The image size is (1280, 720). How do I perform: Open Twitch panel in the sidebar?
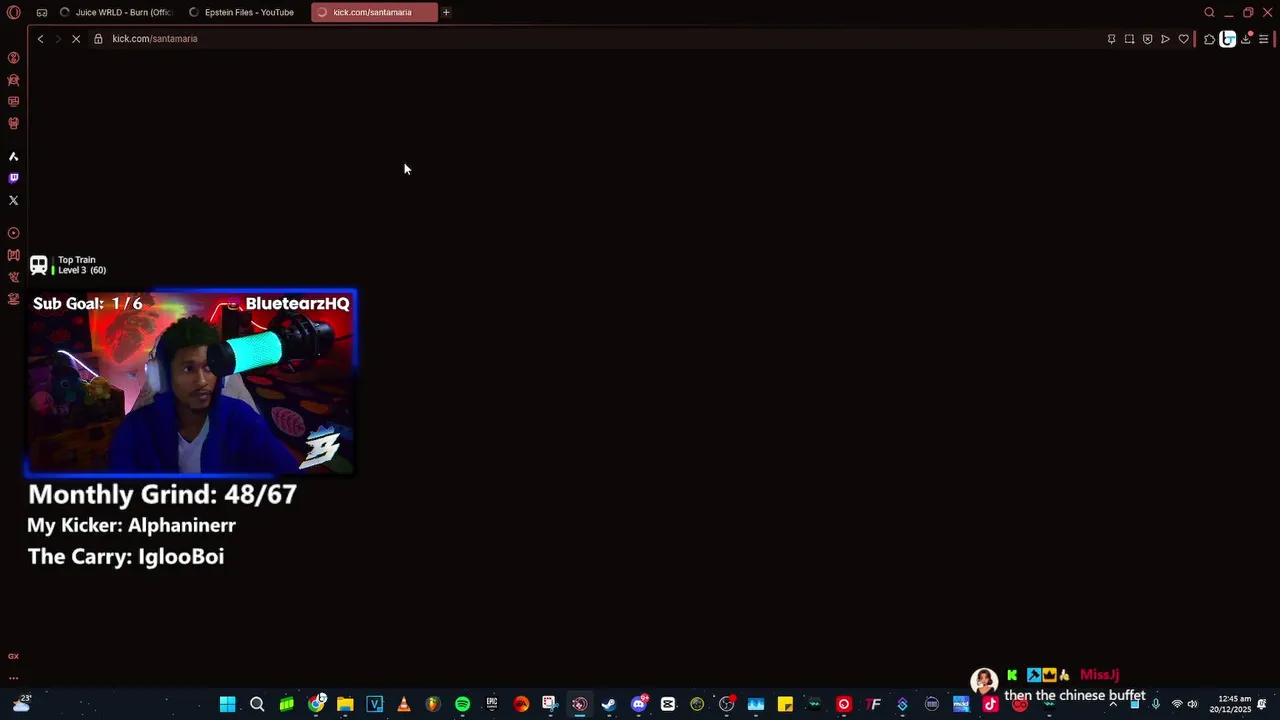14,178
